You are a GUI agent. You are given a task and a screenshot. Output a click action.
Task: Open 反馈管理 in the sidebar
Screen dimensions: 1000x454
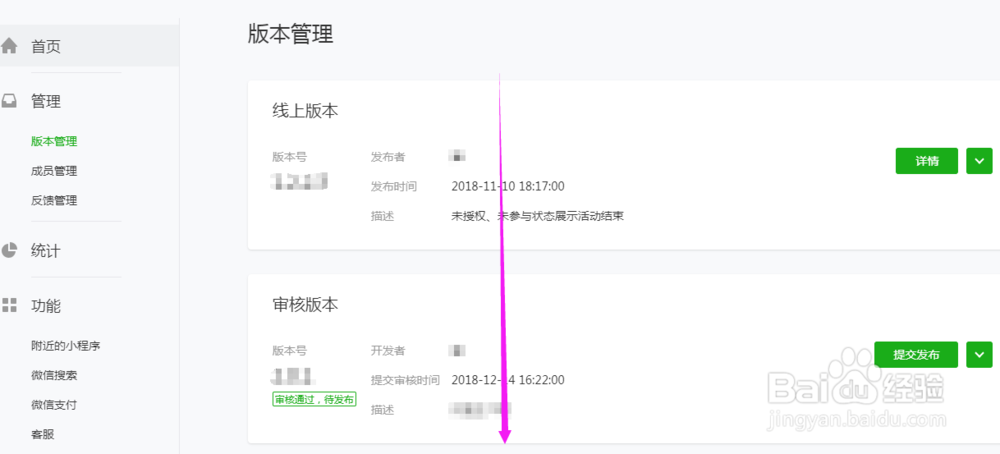click(x=54, y=200)
